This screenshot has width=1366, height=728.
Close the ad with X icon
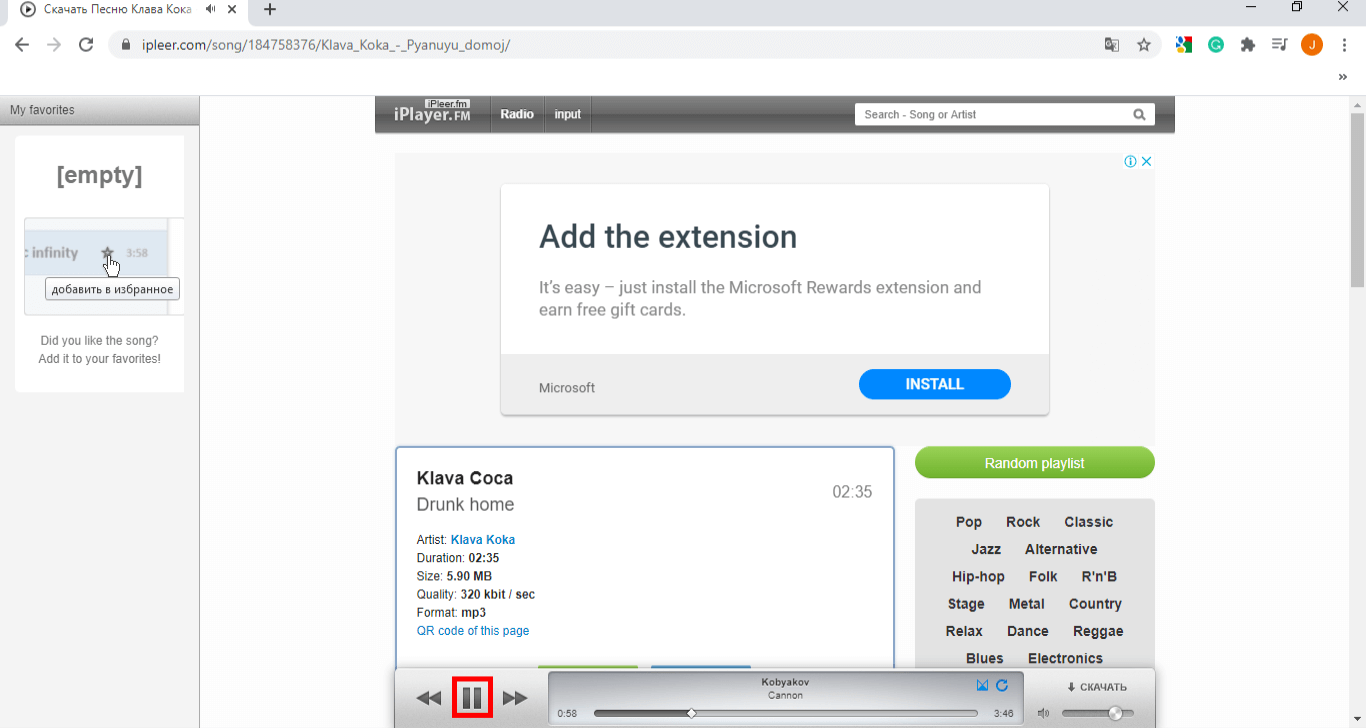1147,161
